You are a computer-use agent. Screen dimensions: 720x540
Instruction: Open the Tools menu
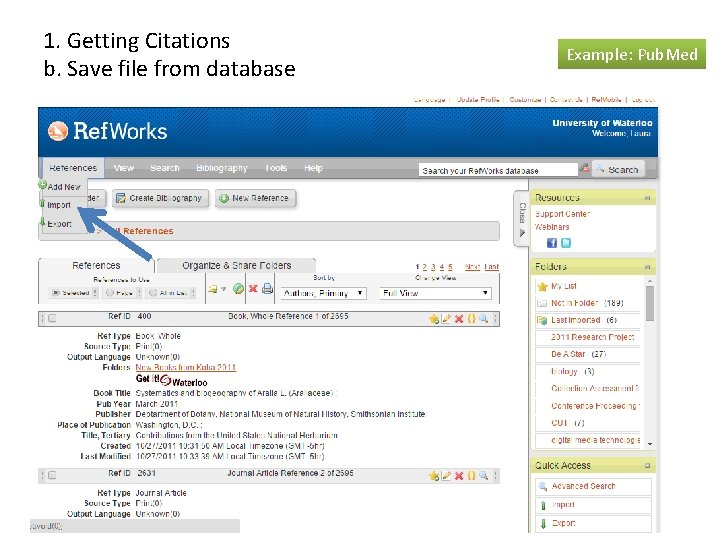[276, 168]
